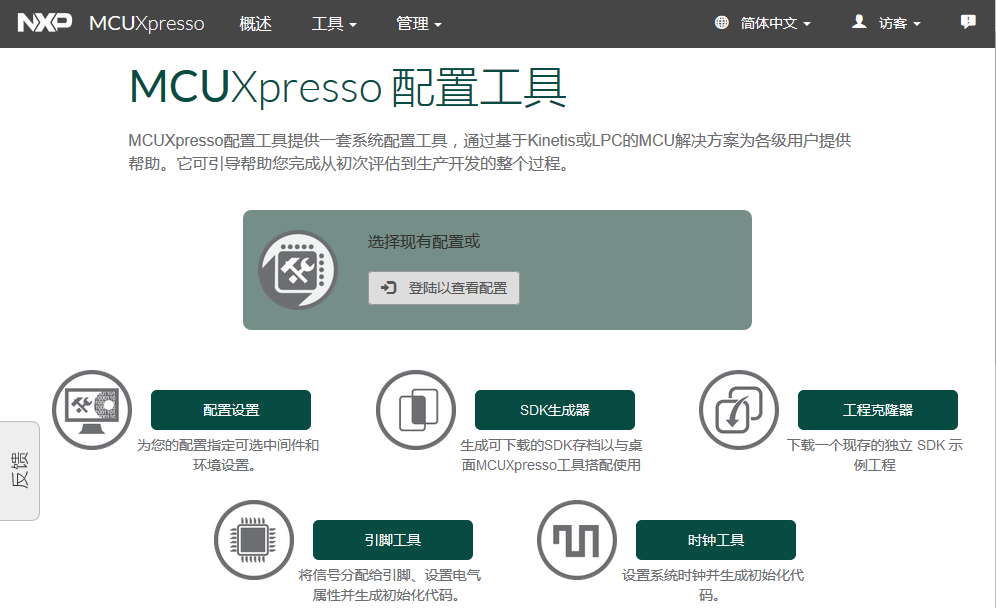
Task: Click description 下载一个现存的独立 SDK 示例工程
Action: [875, 455]
